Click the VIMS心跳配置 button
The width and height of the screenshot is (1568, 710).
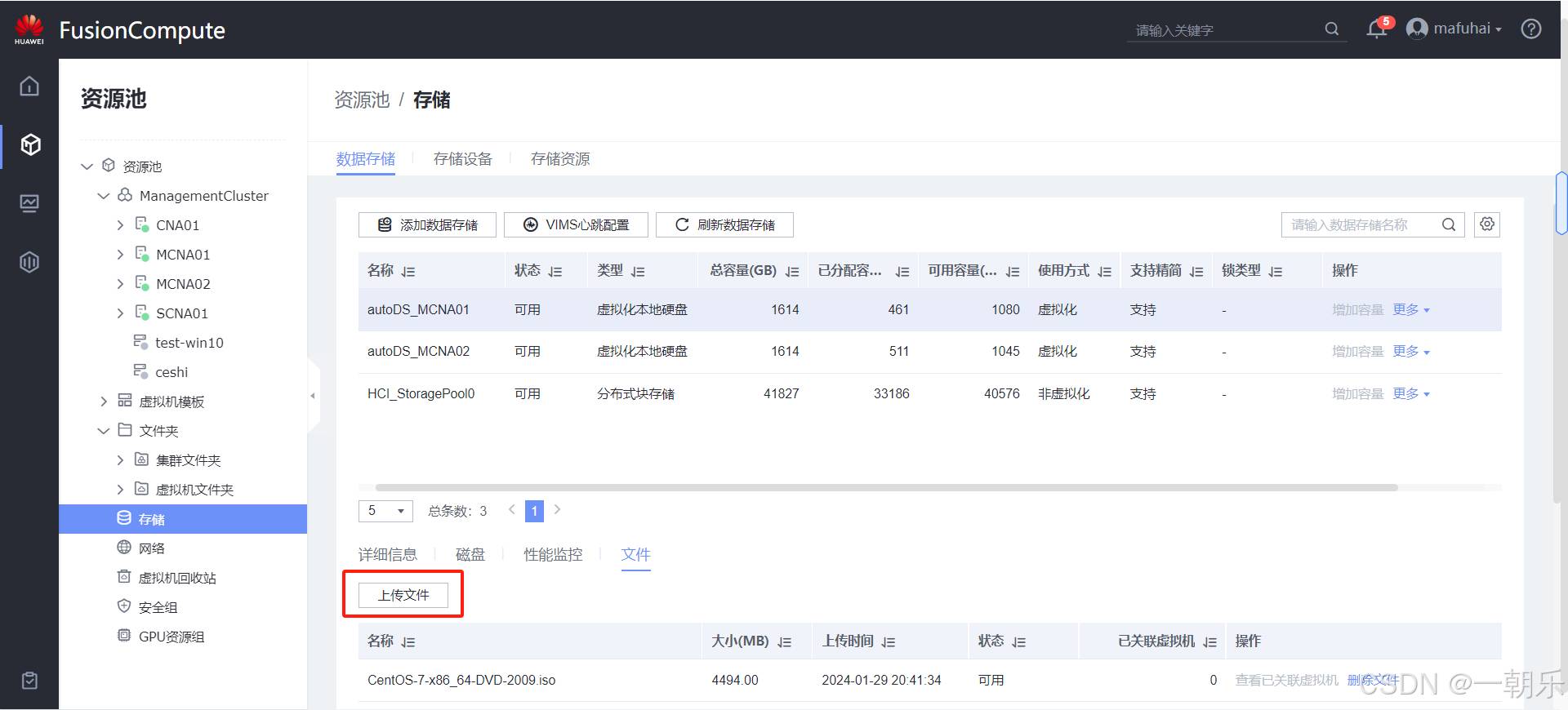coord(576,224)
